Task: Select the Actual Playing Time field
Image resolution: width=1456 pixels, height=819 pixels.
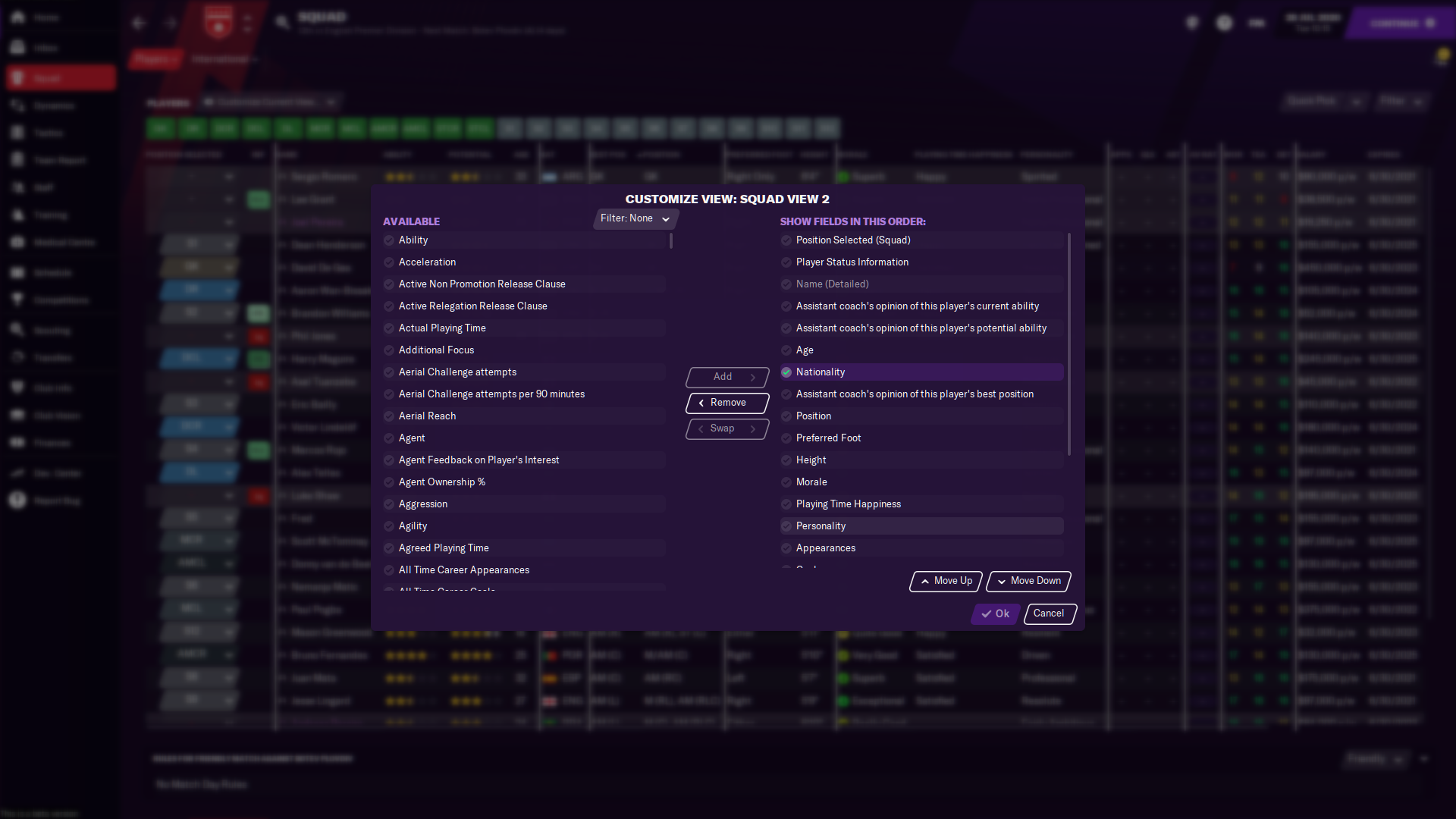Action: tap(442, 328)
